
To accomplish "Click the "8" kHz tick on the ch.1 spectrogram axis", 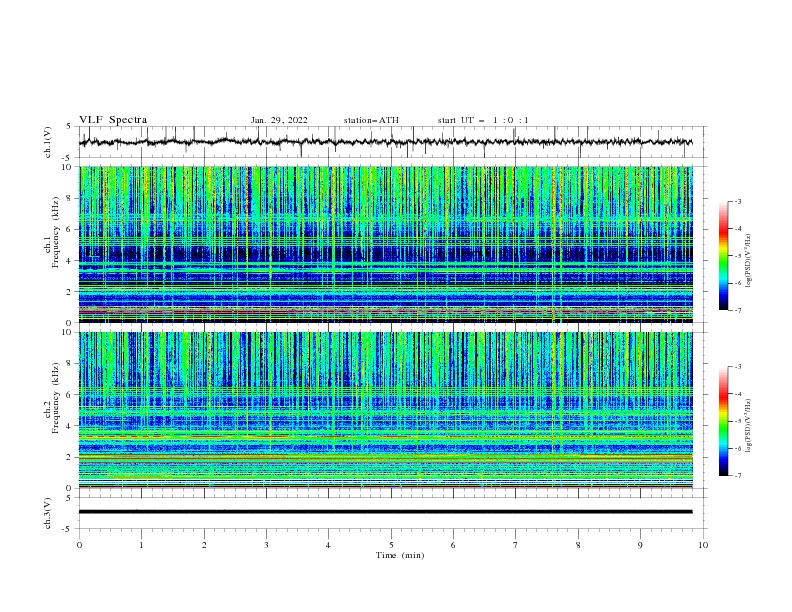I will point(69,198).
